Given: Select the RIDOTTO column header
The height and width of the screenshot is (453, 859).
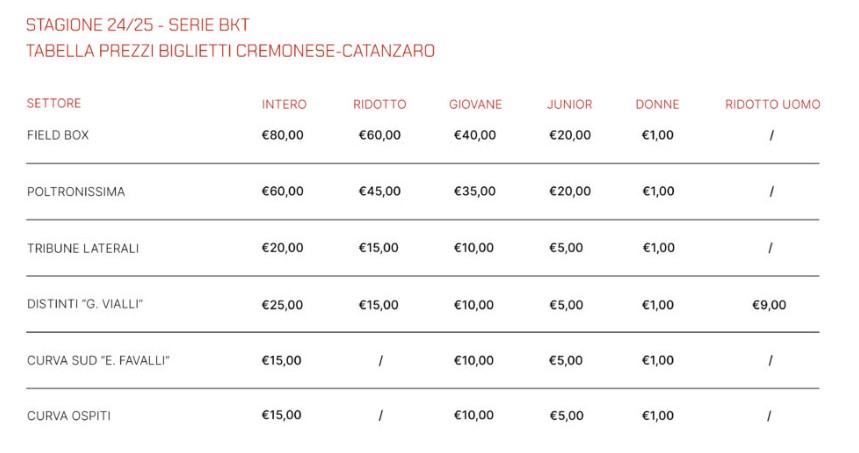Looking at the screenshot, I should pyautogui.click(x=380, y=104).
